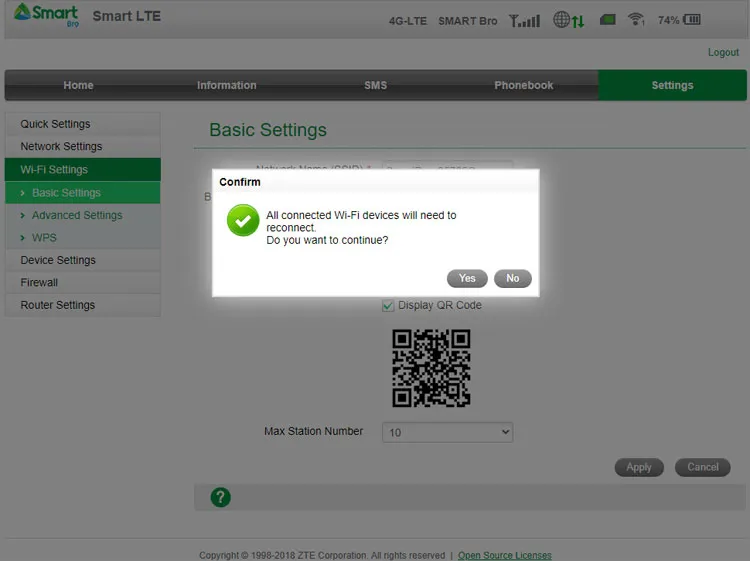
Task: Click the Wi-Fi connected devices icon
Action: 636,20
